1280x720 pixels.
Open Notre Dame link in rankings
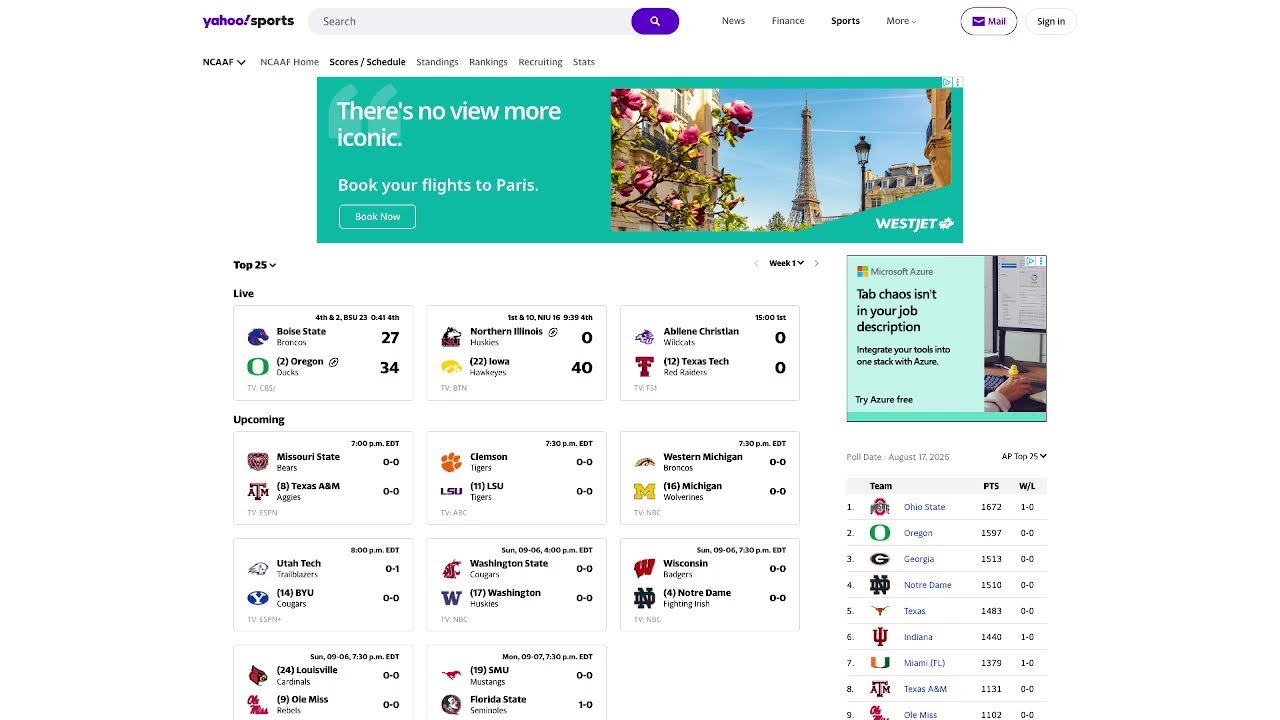click(x=927, y=585)
